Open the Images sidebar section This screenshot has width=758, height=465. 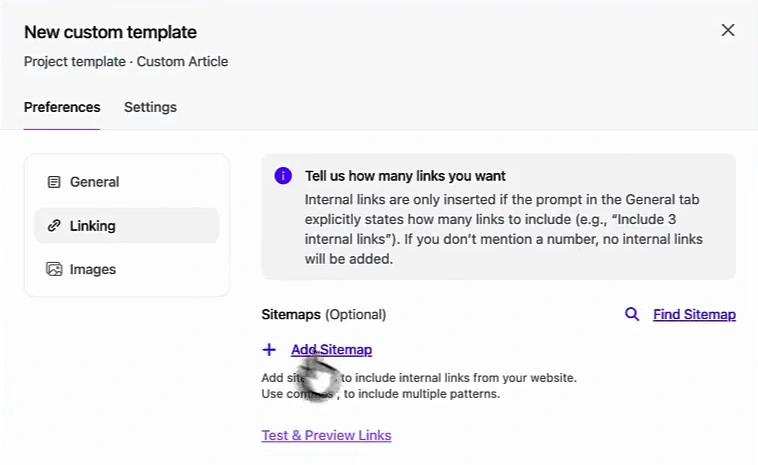127,269
